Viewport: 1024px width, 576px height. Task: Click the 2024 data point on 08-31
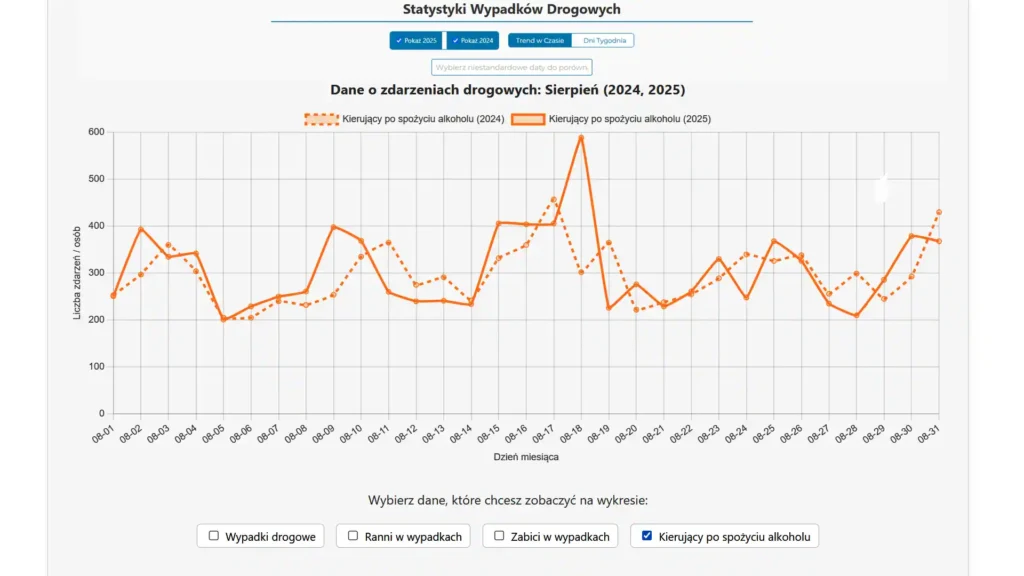[x=939, y=212]
